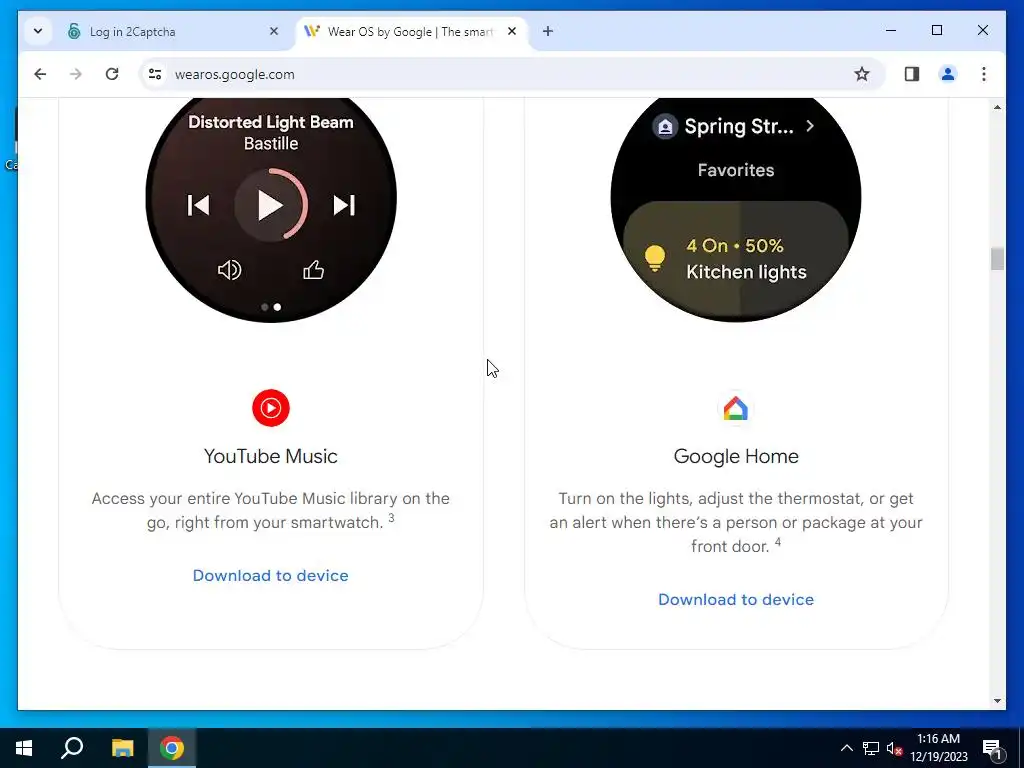Reload the Wear OS page
The image size is (1024, 768).
[112, 74]
